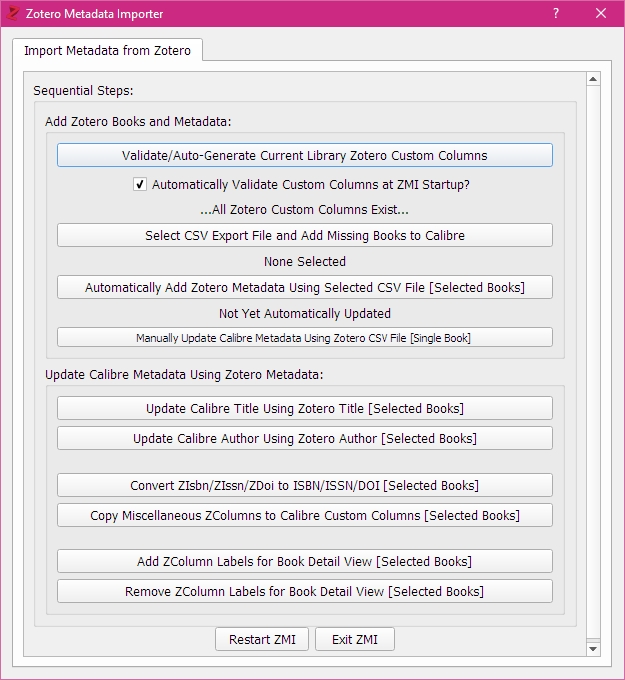Copy Miscellaneous ZColumns to Calibre Custom Columns
The height and width of the screenshot is (680, 625).
pyautogui.click(x=304, y=515)
